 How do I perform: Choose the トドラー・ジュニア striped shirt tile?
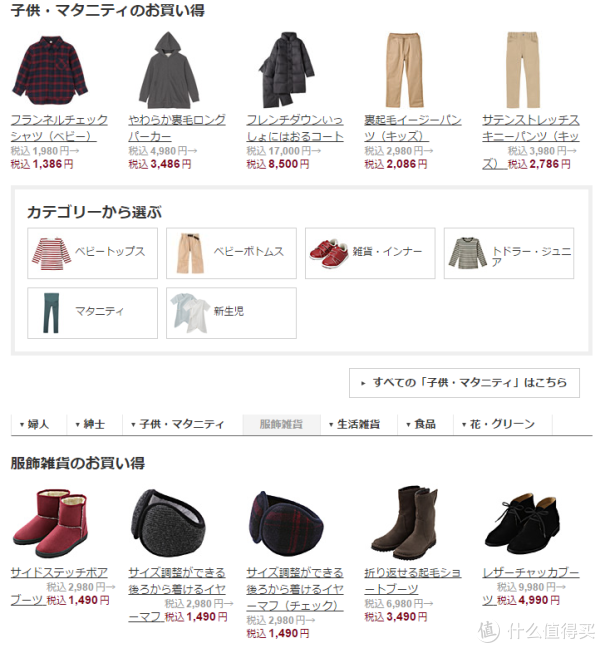click(x=509, y=253)
